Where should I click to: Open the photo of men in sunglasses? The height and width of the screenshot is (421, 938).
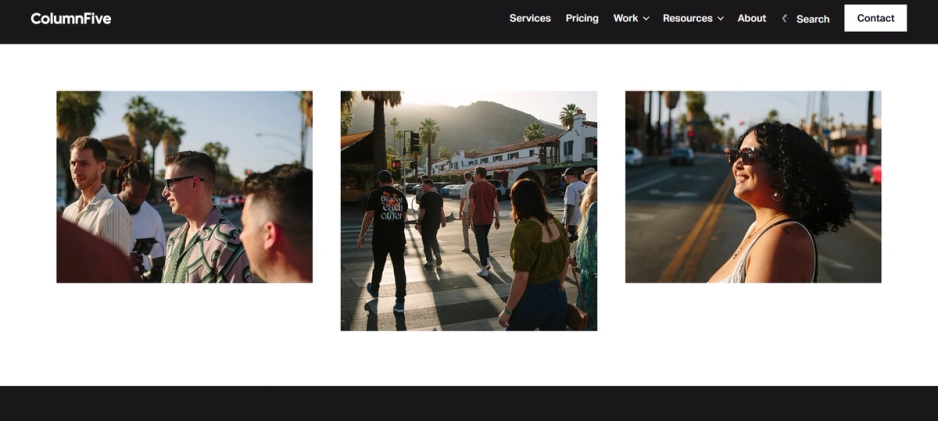pyautogui.click(x=184, y=187)
